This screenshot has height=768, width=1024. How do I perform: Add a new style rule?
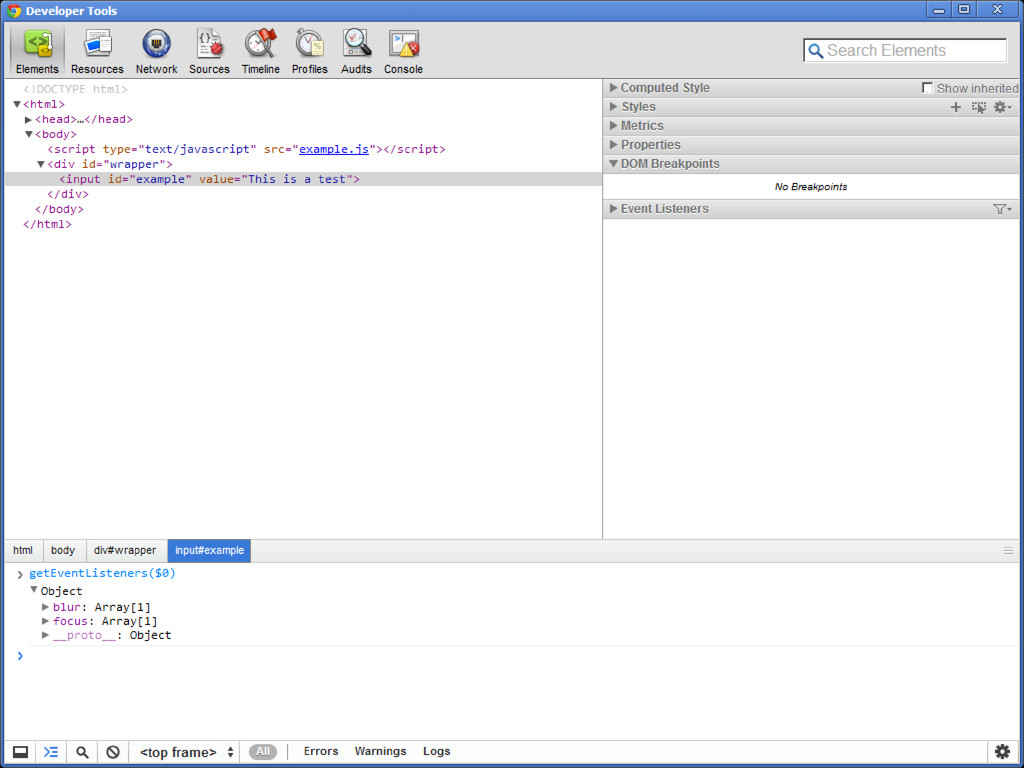point(956,106)
